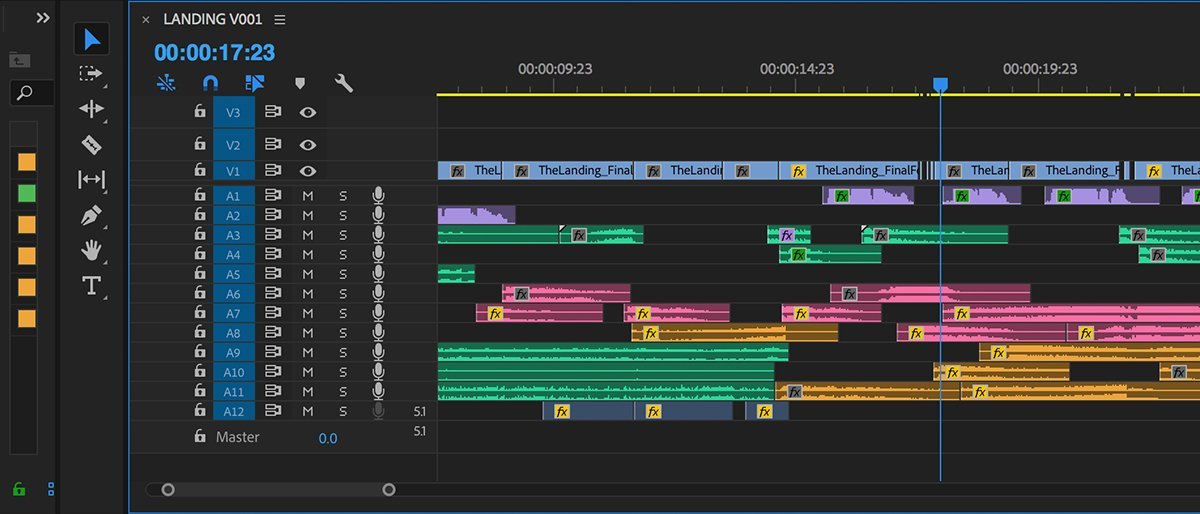1200x514 pixels.
Task: Click the voice-over microphone on track A10
Action: [x=378, y=372]
